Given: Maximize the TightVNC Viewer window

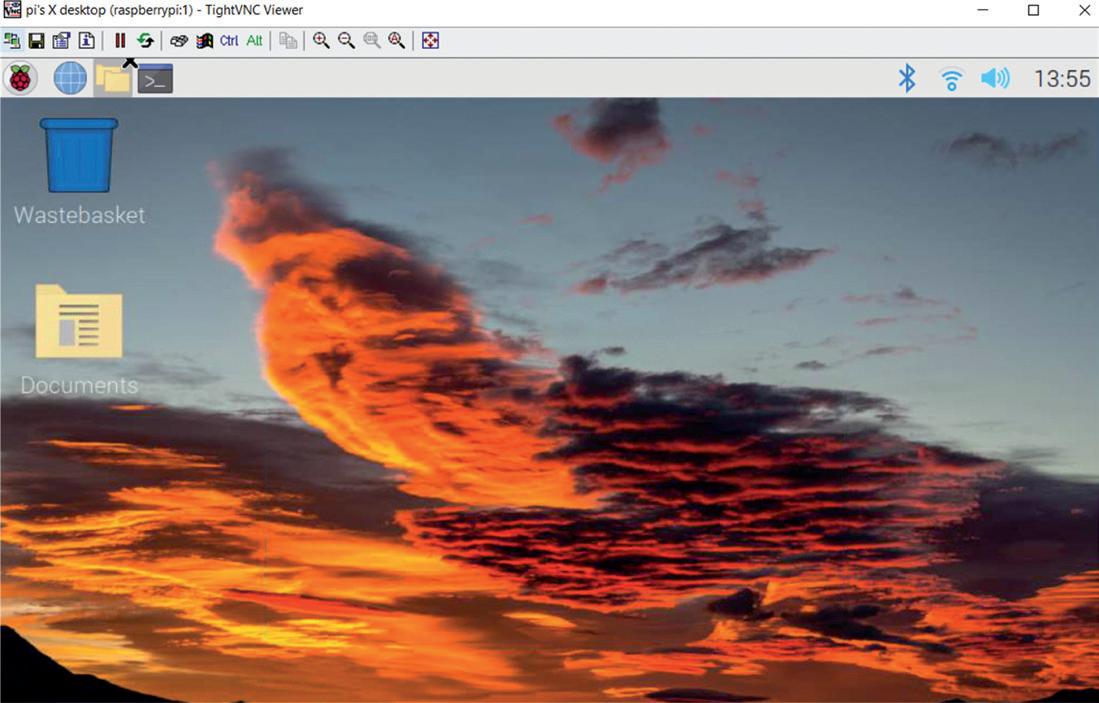Looking at the screenshot, I should pos(1033,10).
